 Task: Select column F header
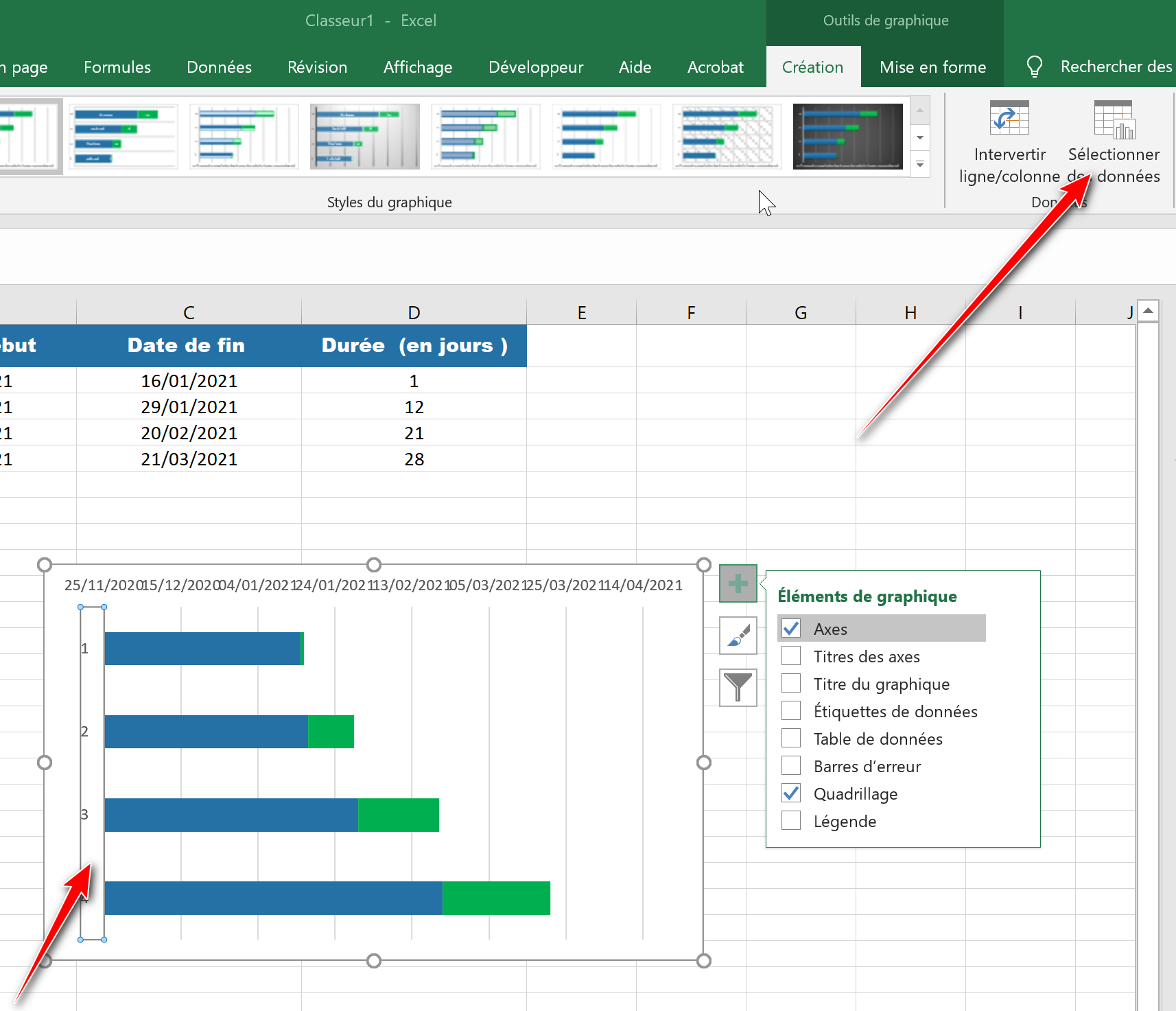[691, 312]
